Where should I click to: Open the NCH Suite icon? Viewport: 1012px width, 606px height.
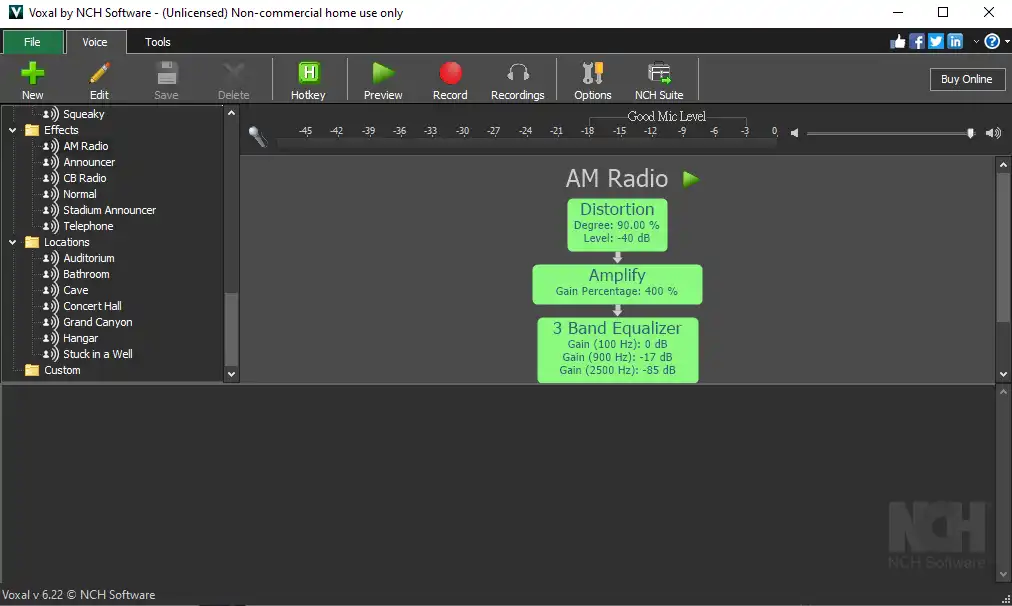point(659,74)
